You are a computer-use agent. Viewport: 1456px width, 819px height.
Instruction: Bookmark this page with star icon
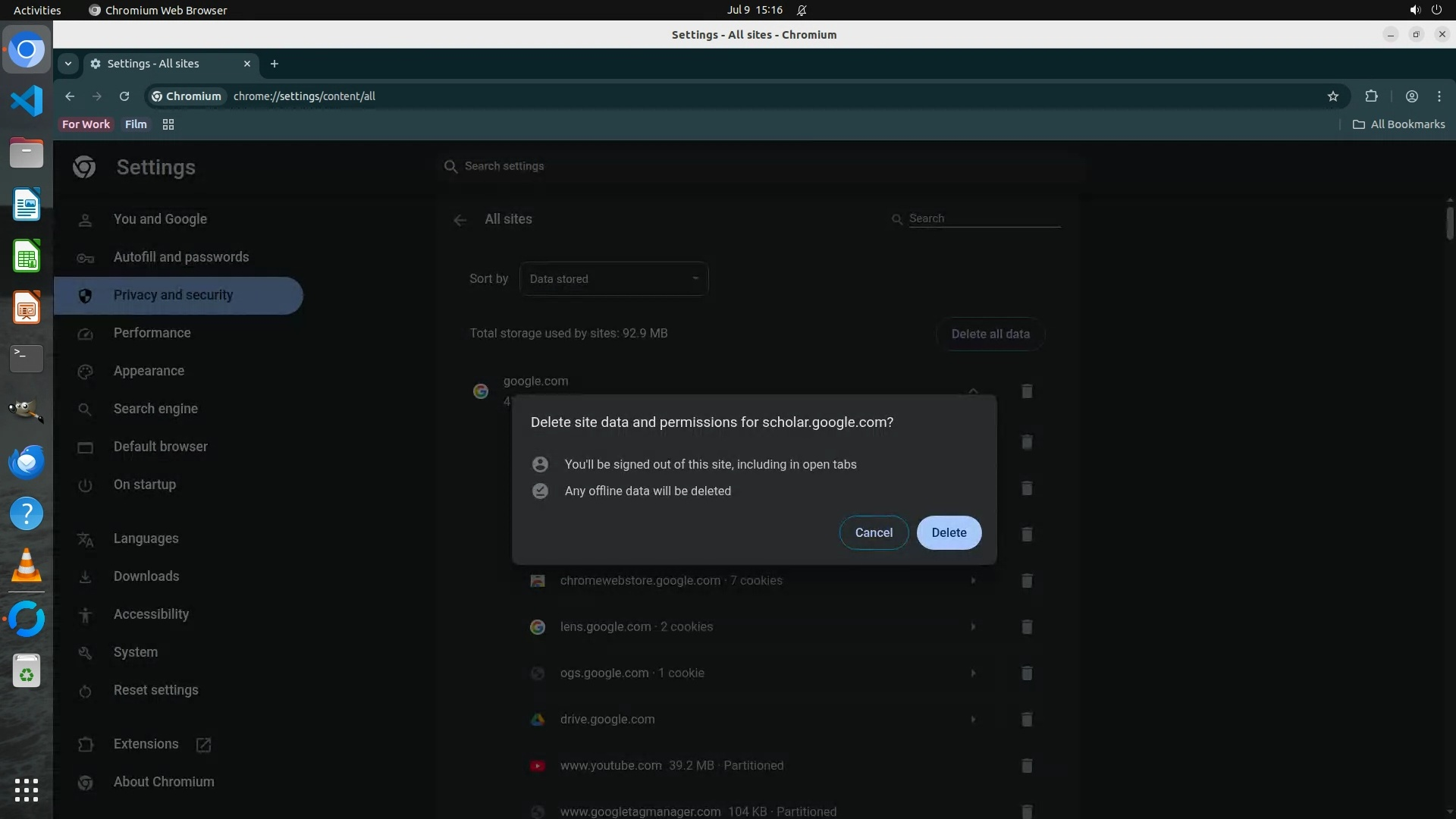coord(1333,96)
